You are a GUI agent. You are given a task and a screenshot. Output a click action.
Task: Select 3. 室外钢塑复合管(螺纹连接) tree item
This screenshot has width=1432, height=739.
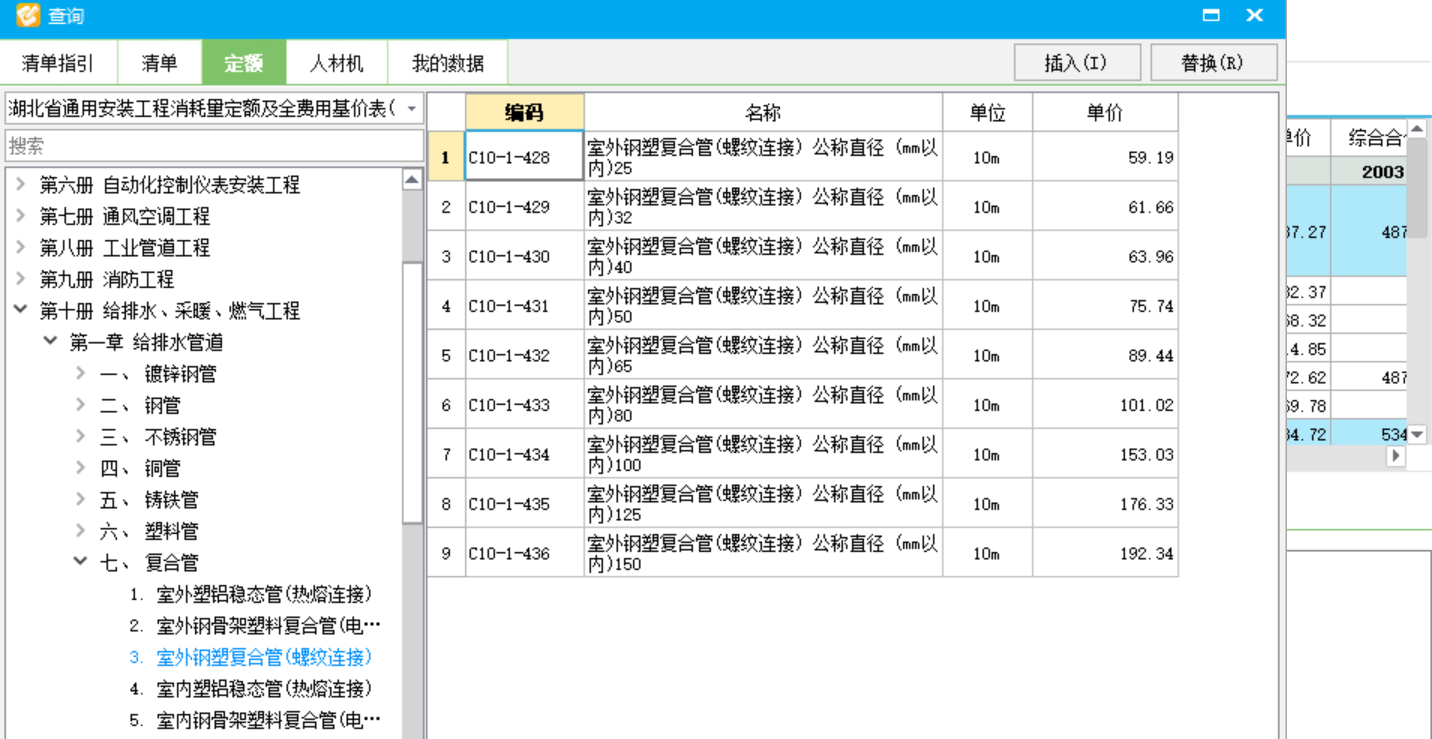point(251,657)
